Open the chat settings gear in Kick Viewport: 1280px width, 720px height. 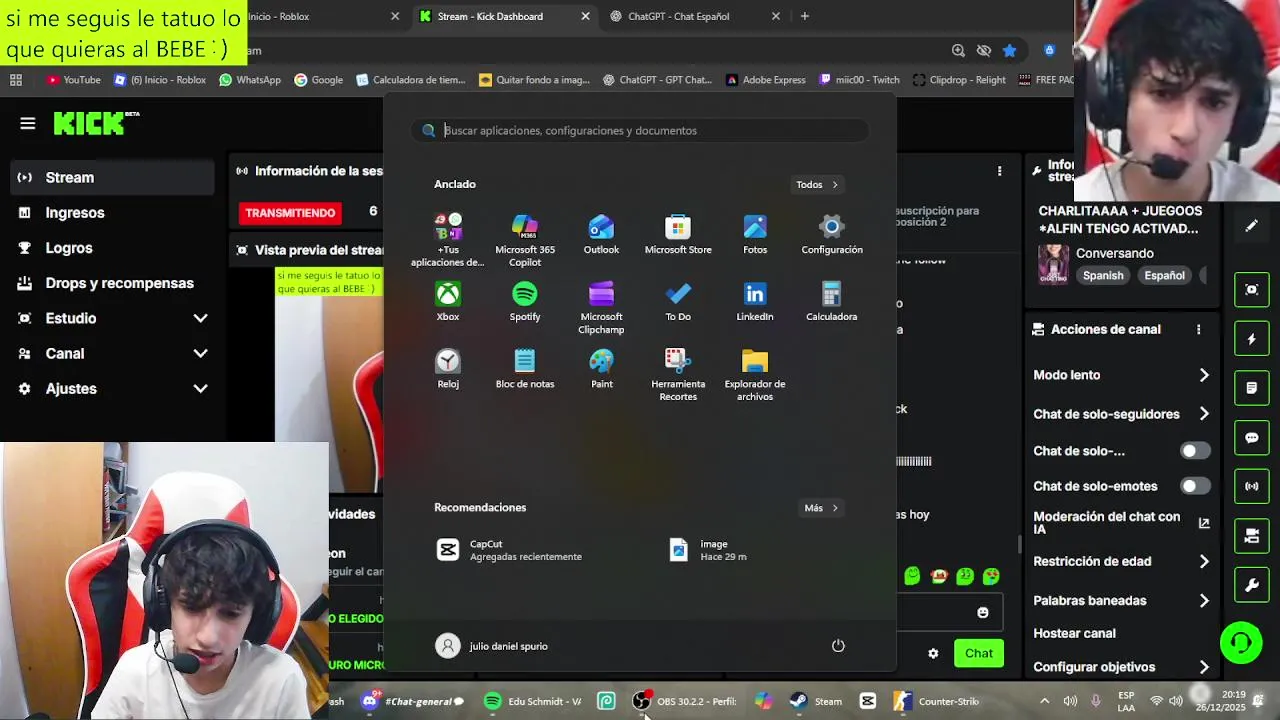coord(933,653)
